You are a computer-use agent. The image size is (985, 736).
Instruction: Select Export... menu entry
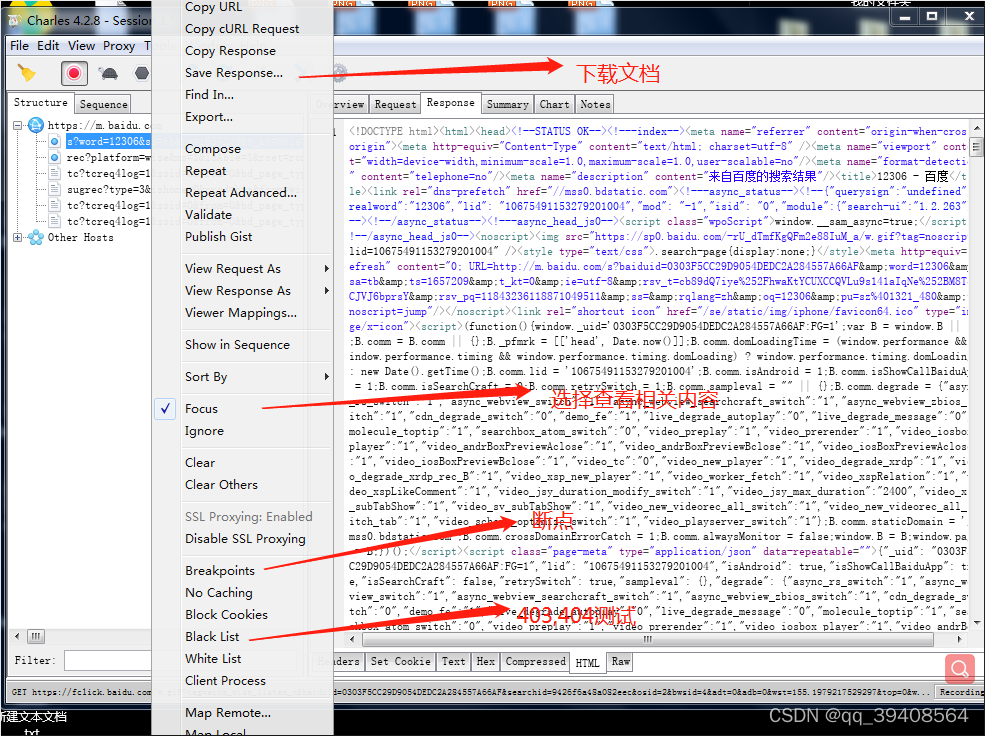pyautogui.click(x=209, y=117)
